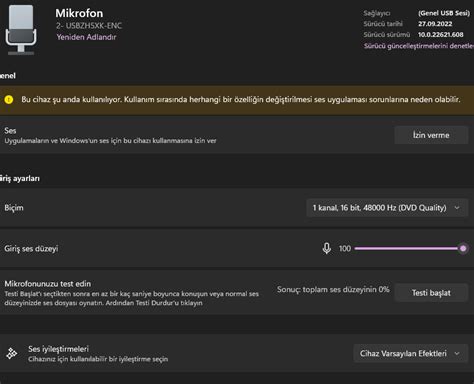Click the Sonuç: toplam ses düzeyinin 0% text

(333, 290)
